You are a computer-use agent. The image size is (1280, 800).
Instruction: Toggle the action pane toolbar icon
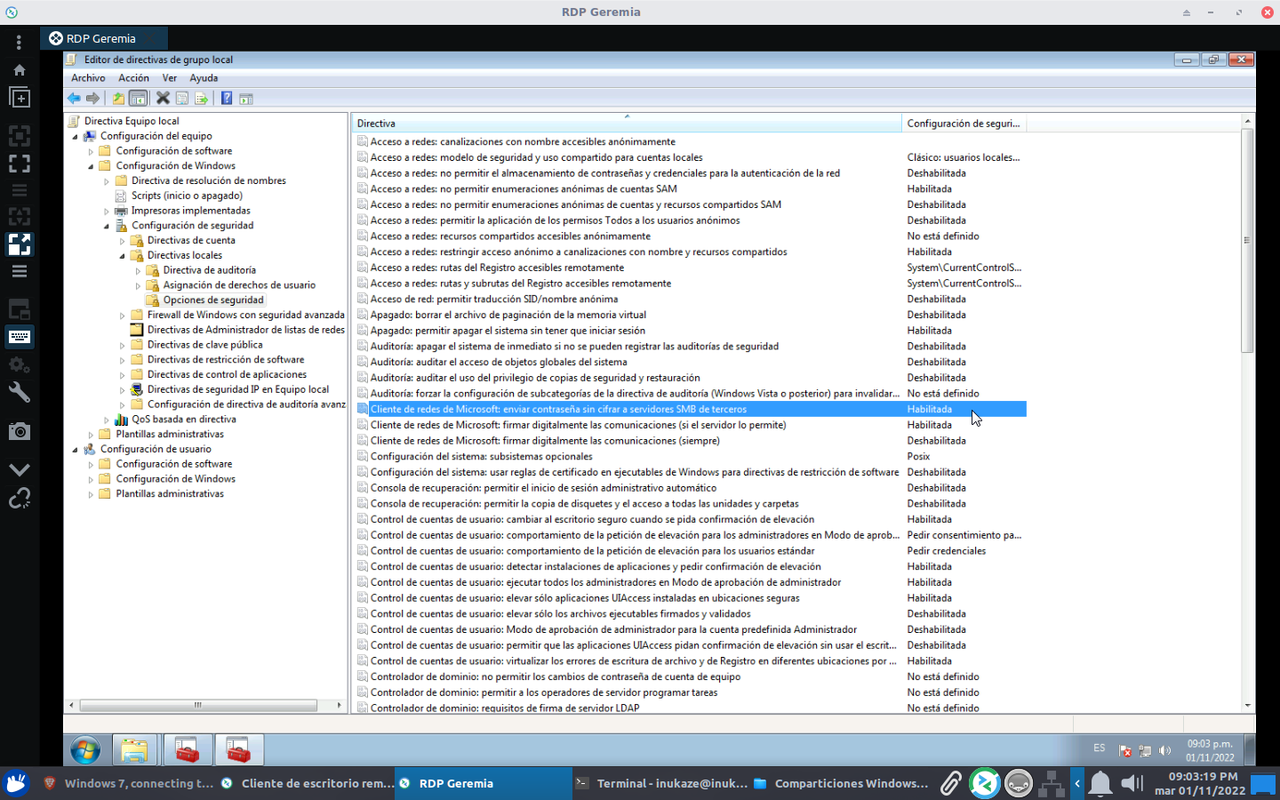click(x=245, y=98)
